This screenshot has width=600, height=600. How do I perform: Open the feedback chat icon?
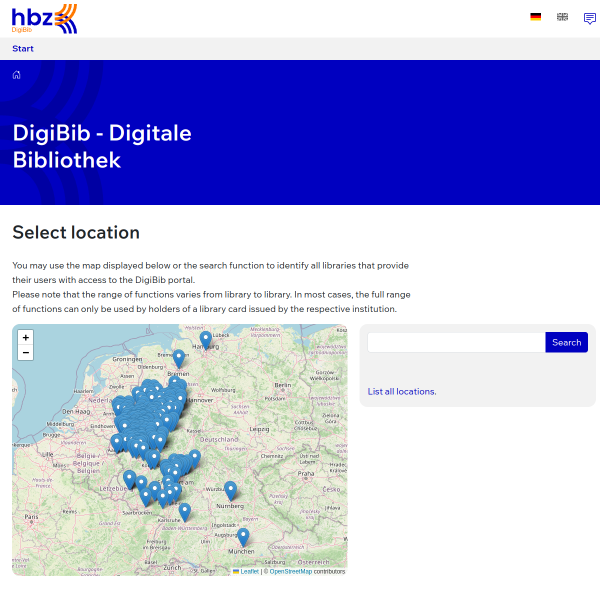point(589,18)
